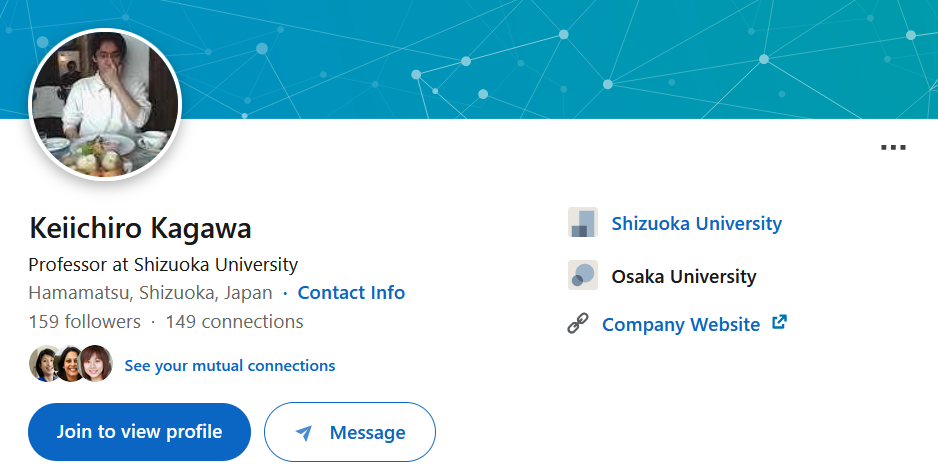Click See your mutual connections

point(230,365)
